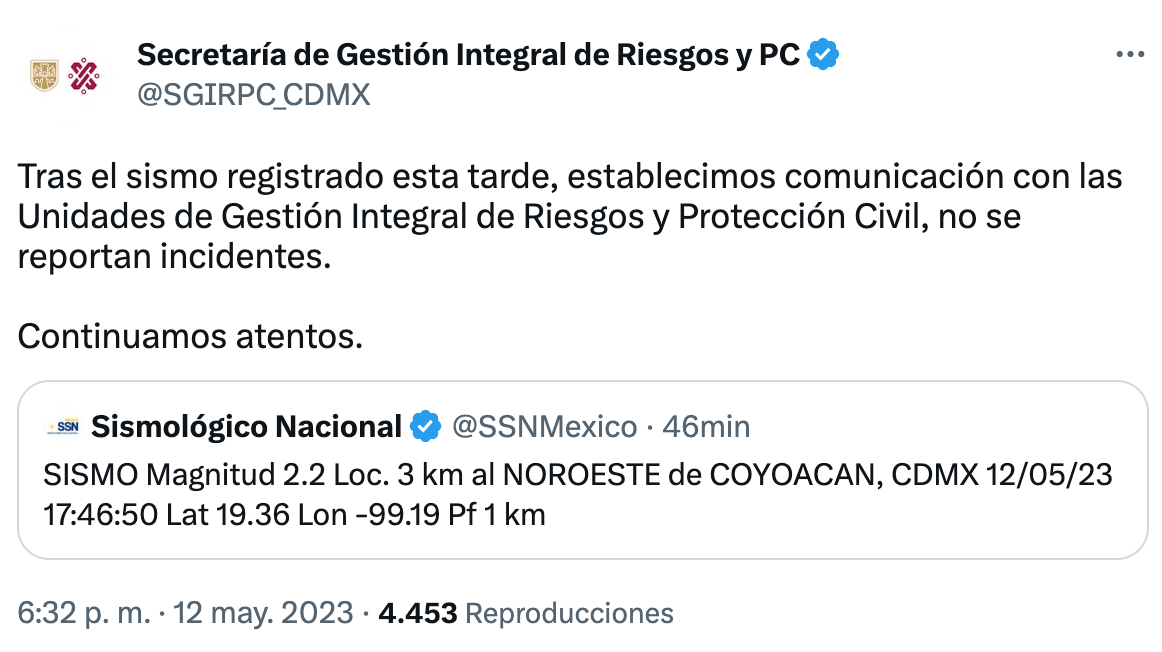The image size is (1162, 652).
Task: Click the Reproducciones label
Action: 570,612
